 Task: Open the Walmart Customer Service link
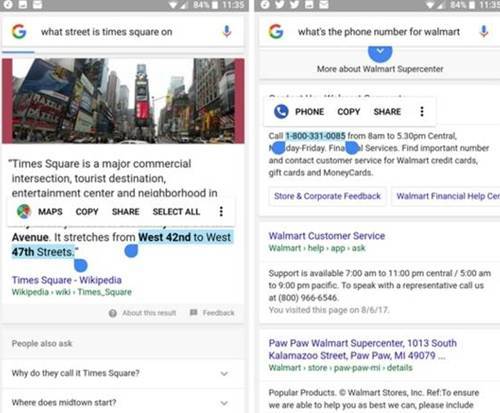click(x=327, y=236)
